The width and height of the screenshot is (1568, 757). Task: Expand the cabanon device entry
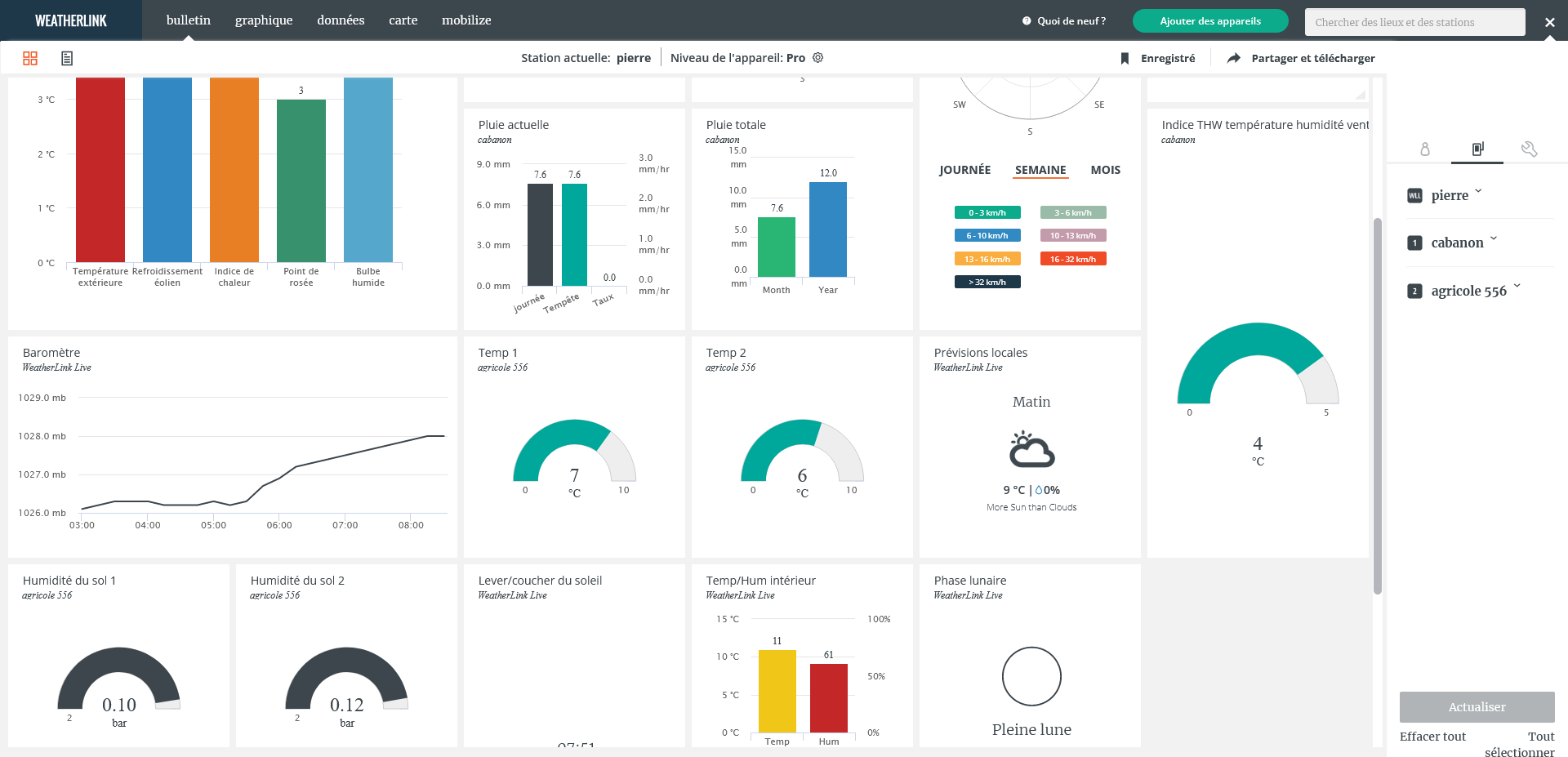coord(1494,240)
